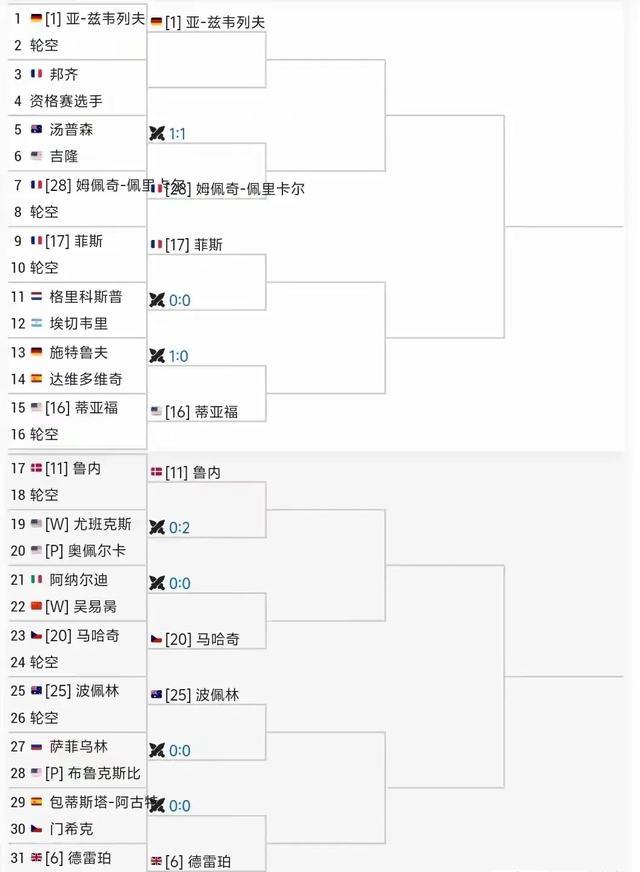Click the Argentine flag beside 埃切韦里

coord(37,324)
